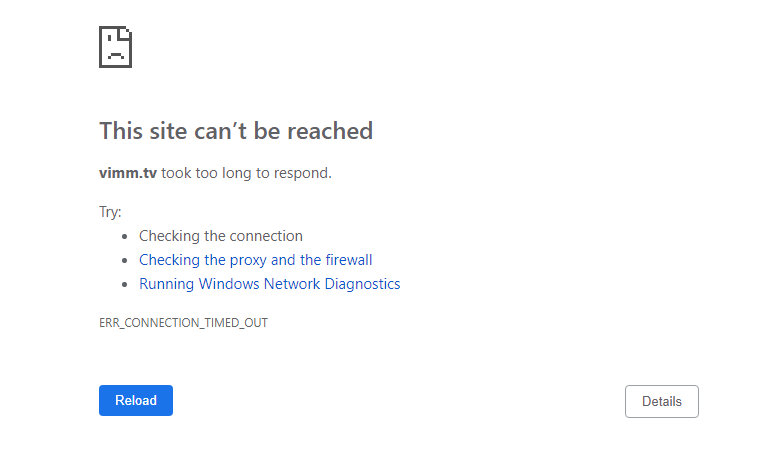Click the bold vimm.tv domain name
This screenshot has height=452, width=758.
click(x=128, y=173)
